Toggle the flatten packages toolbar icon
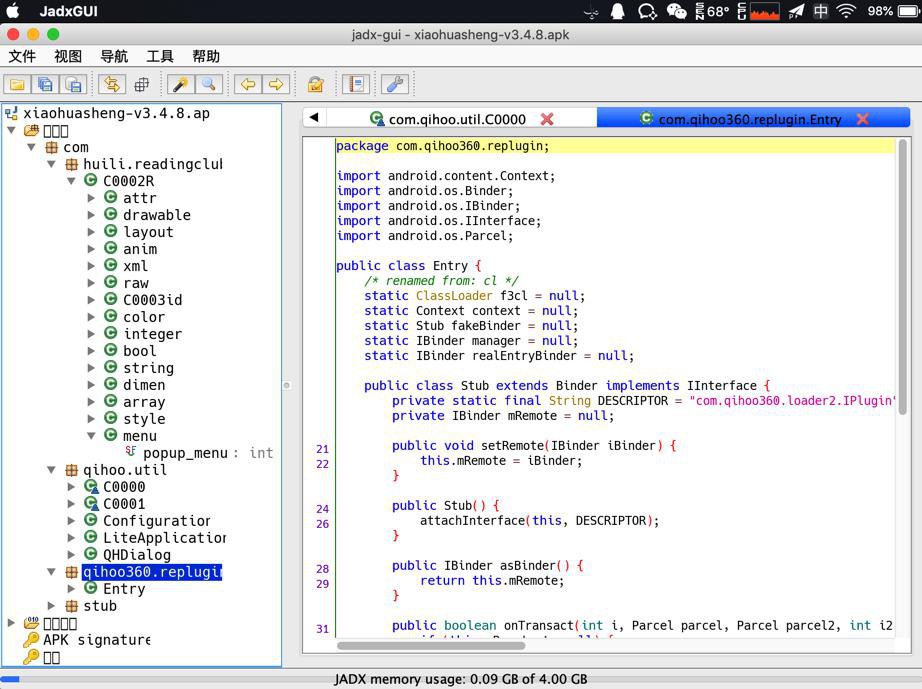The width and height of the screenshot is (922, 689). [141, 85]
